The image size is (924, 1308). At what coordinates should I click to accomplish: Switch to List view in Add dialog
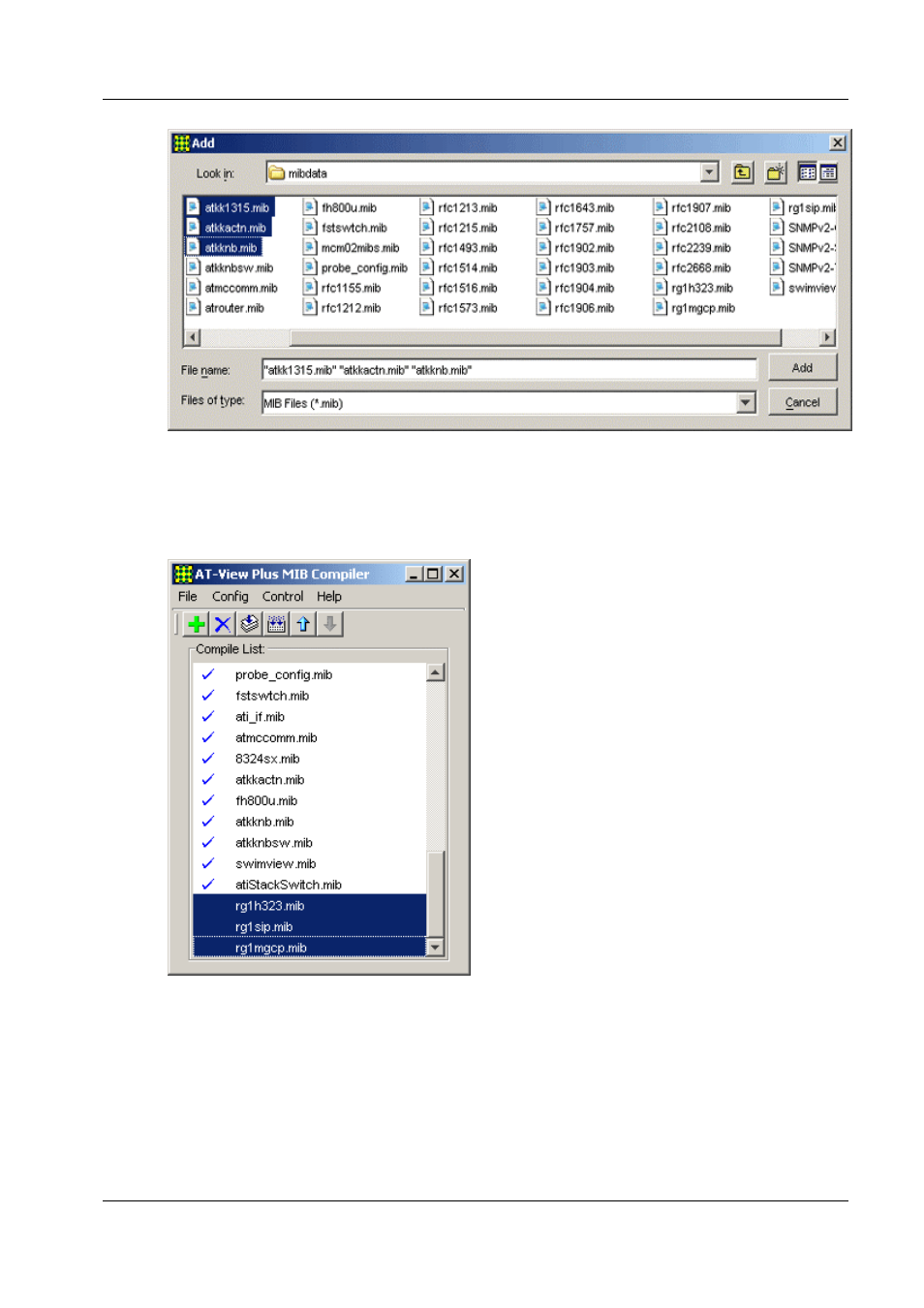click(x=808, y=172)
